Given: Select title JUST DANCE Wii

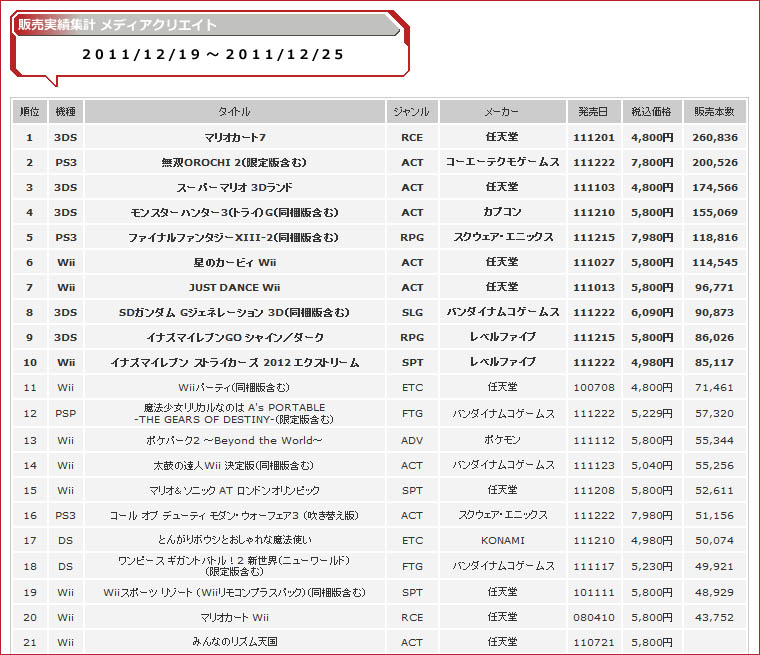Looking at the screenshot, I should [235, 288].
